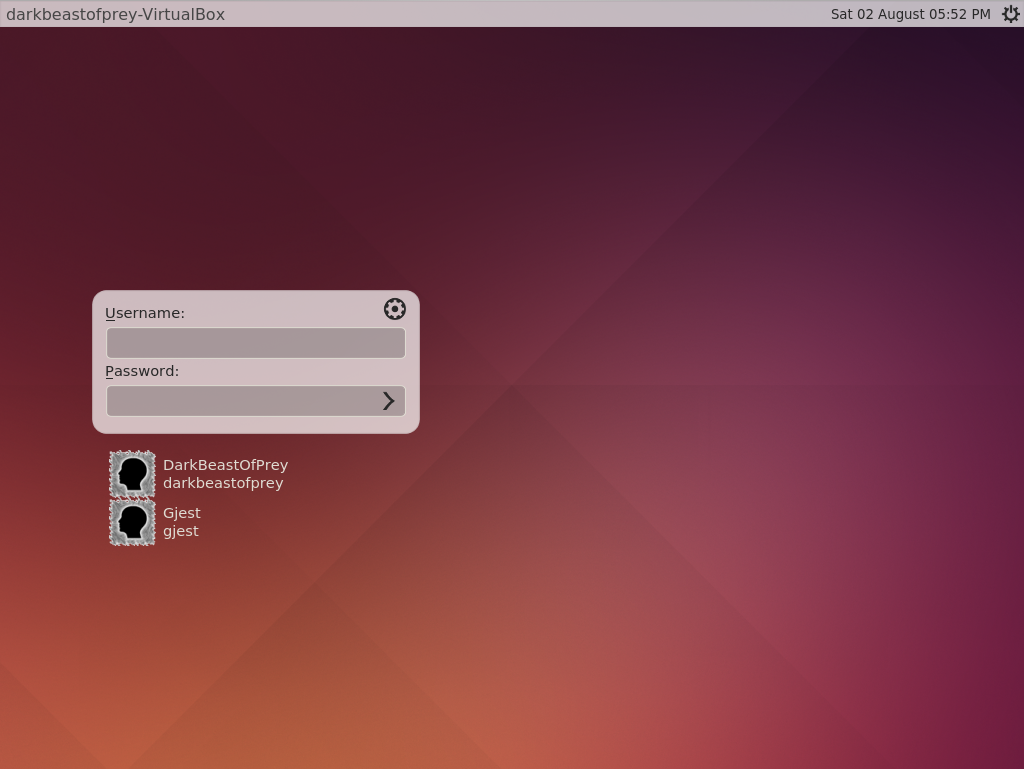Focus the Username input field

tap(256, 343)
